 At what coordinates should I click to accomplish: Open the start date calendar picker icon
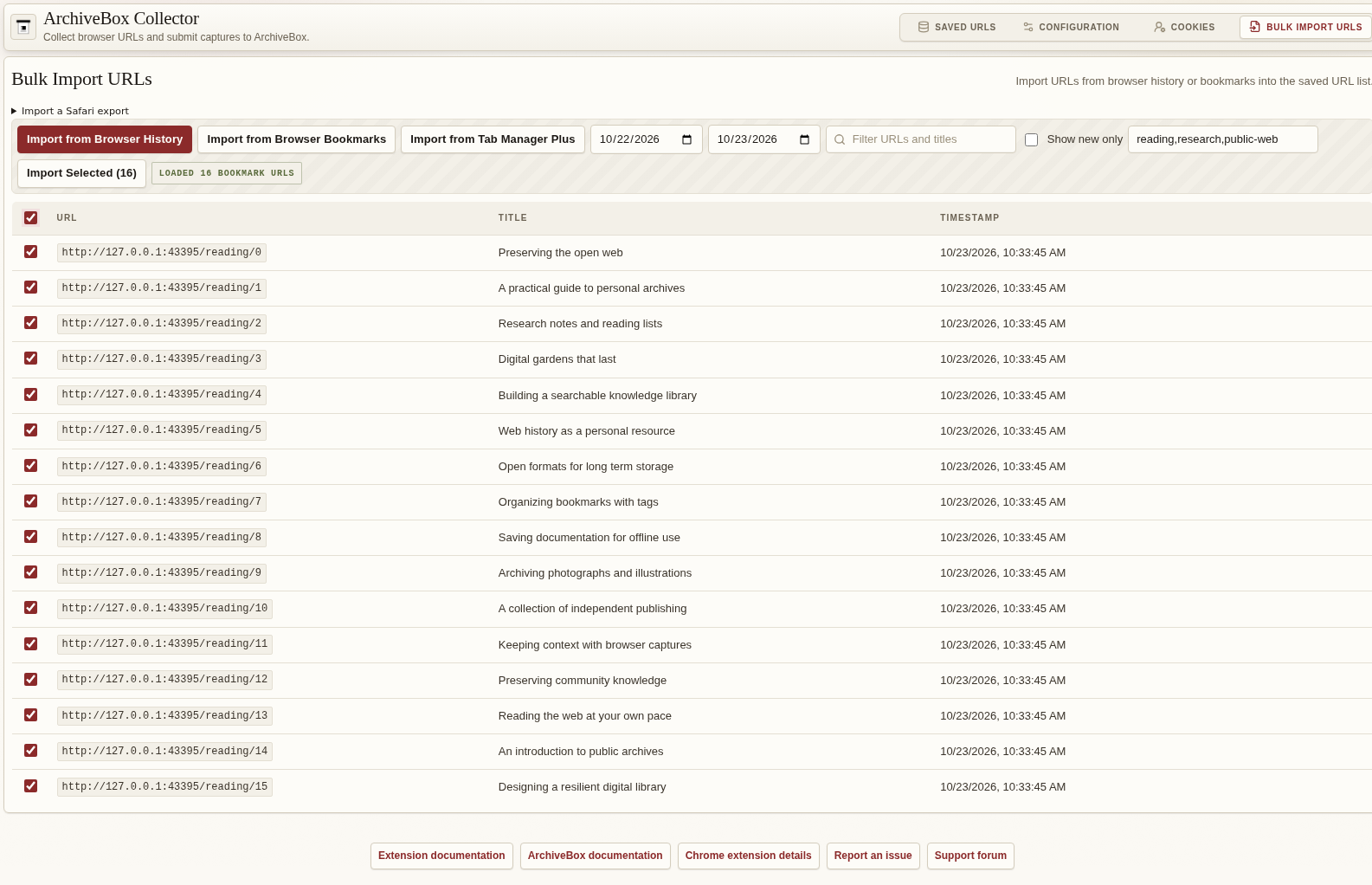pyautogui.click(x=687, y=139)
